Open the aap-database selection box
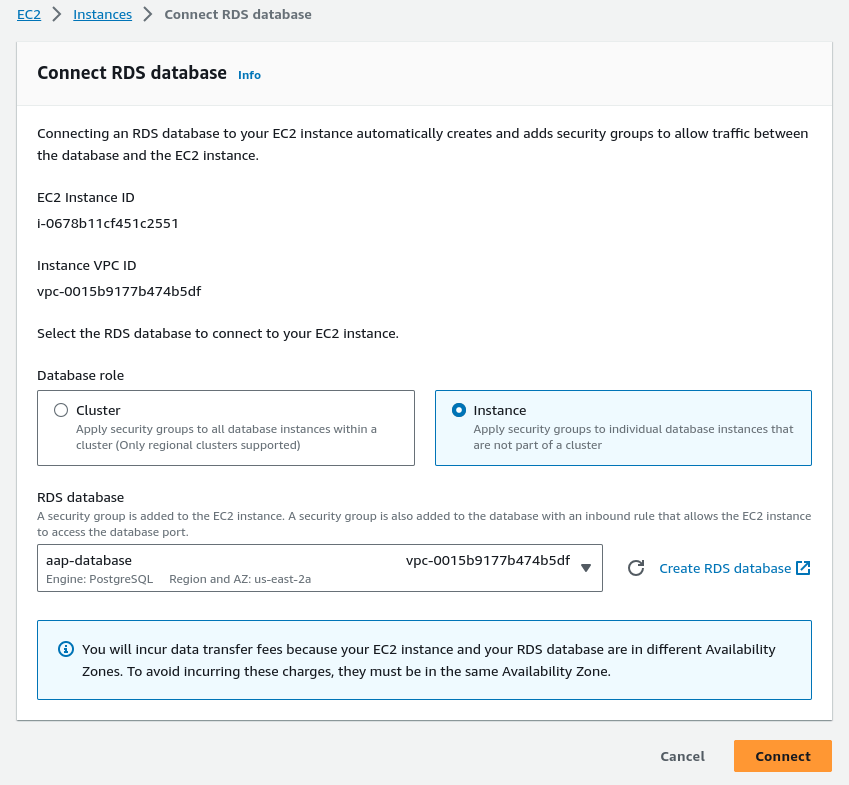 300,568
